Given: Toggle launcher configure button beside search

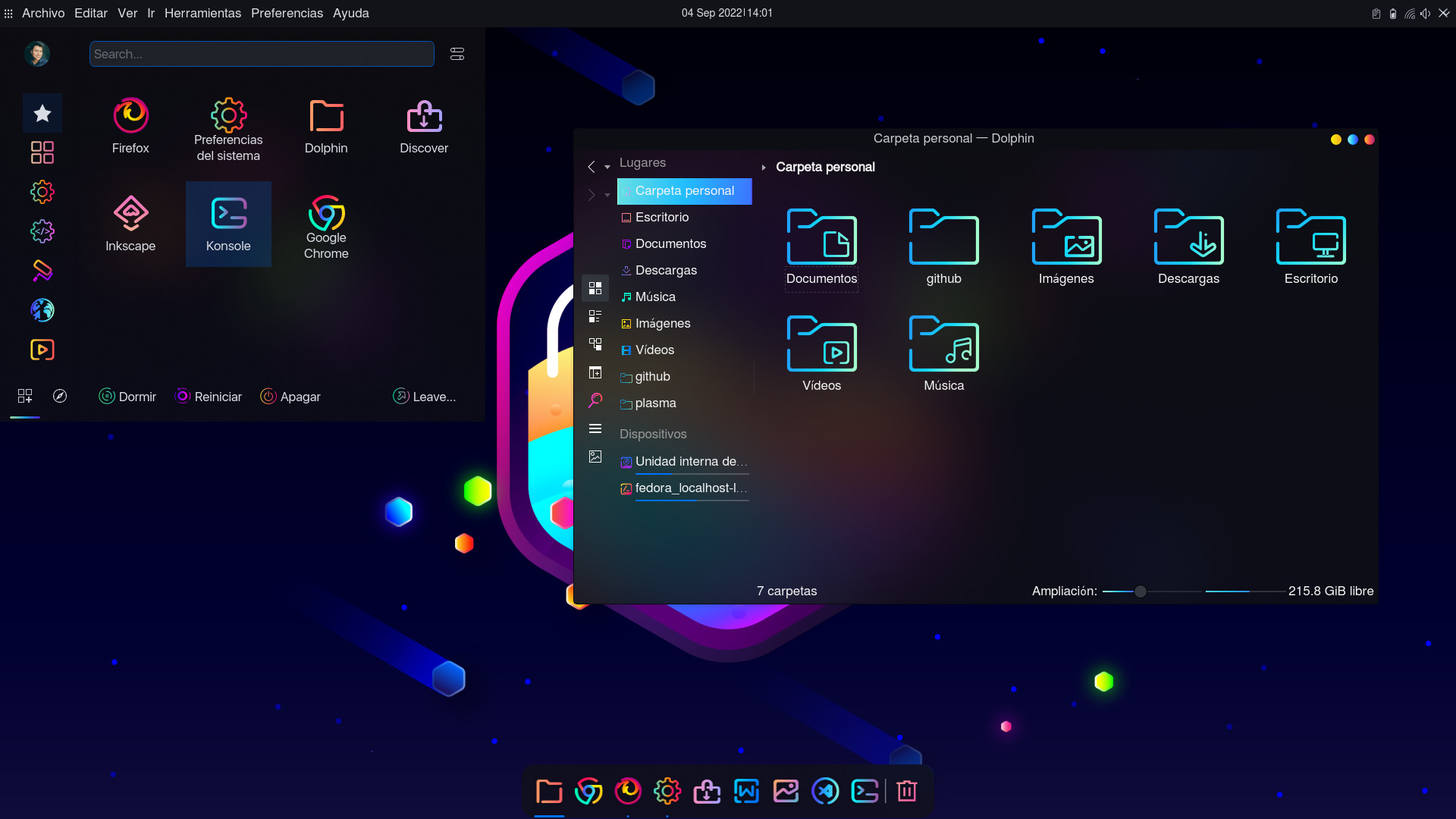Looking at the screenshot, I should 457,54.
